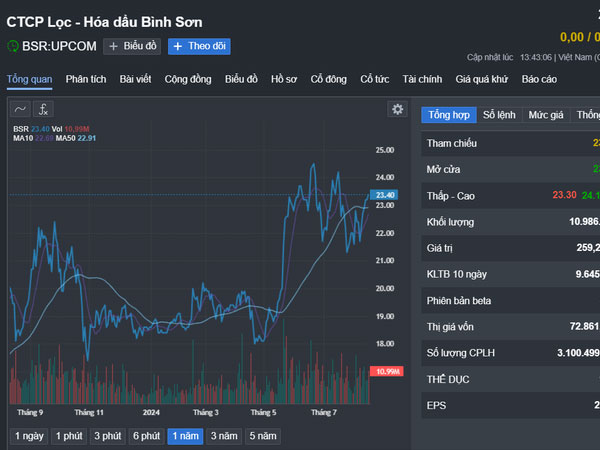Click the Tháng 11 axis label
This screenshot has height=450, width=600.
point(89,412)
